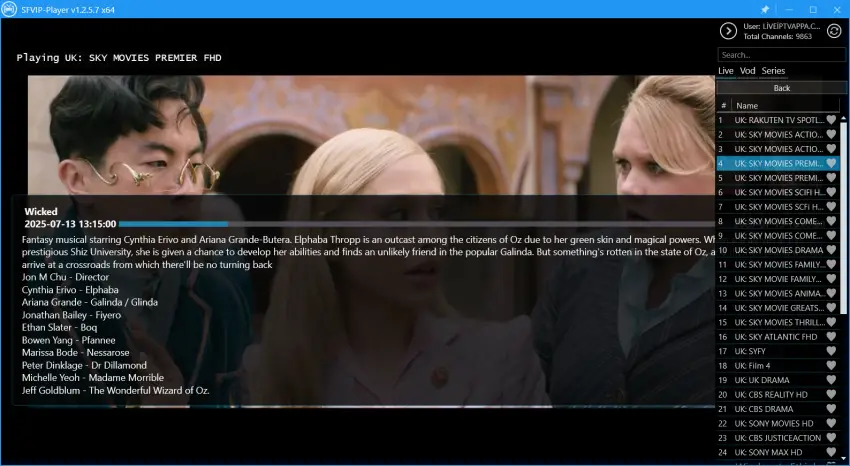Image resolution: width=850 pixels, height=466 pixels.
Task: Select channel UK: SKY MOVIES ANIMA
Action: tap(778, 293)
